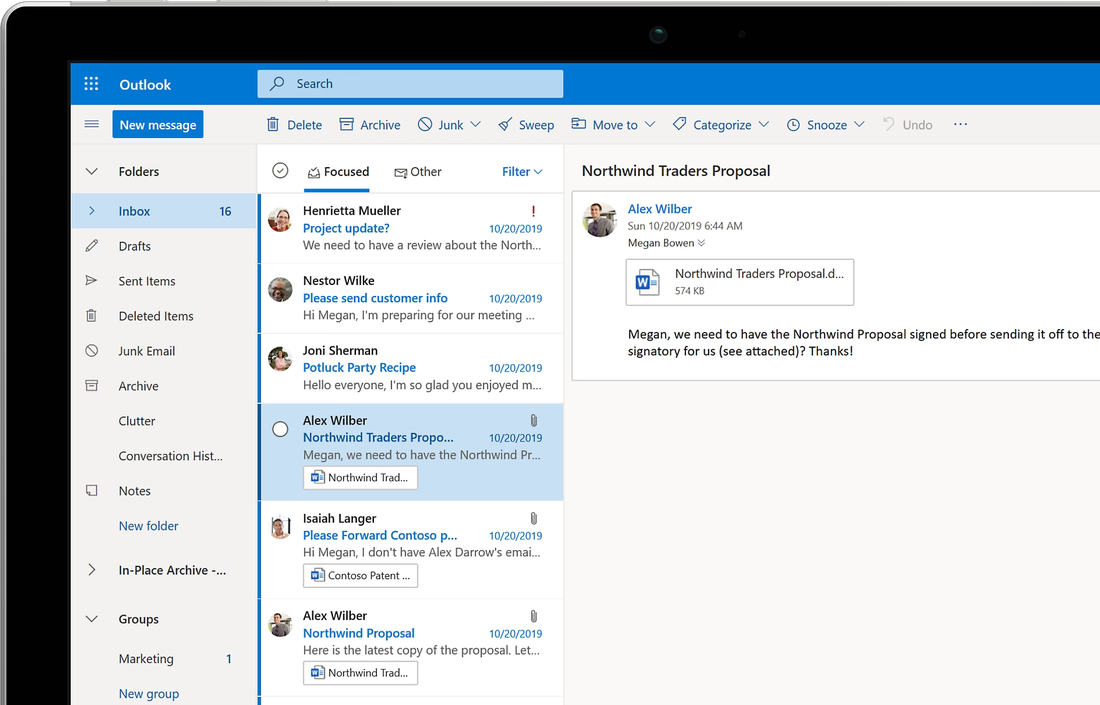The height and width of the screenshot is (705, 1100).
Task: Click the Archive folder icon in sidebar
Action: (91, 386)
